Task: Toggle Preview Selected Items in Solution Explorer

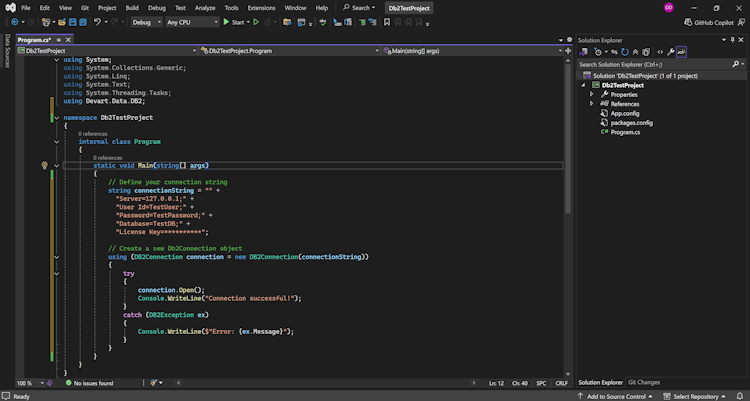Action: 681,50
